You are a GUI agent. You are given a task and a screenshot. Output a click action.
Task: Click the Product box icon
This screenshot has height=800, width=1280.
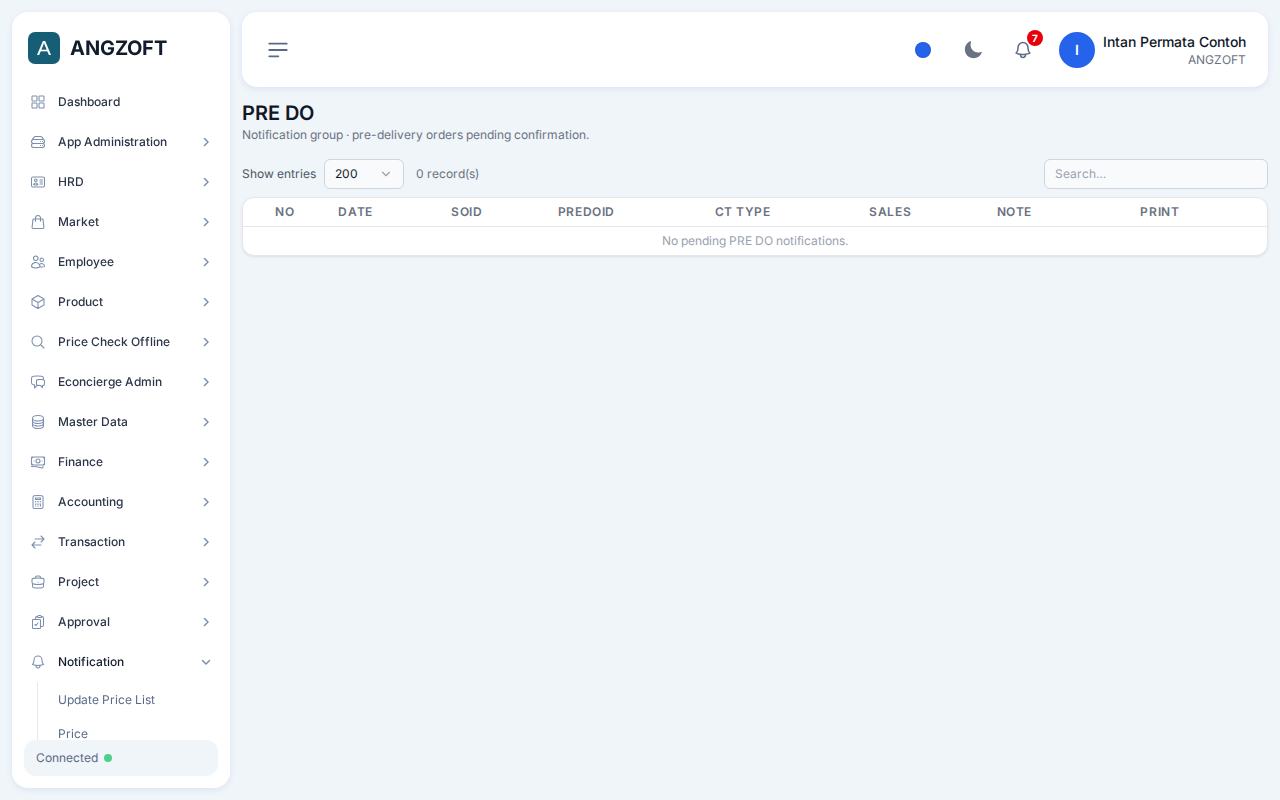pos(38,302)
